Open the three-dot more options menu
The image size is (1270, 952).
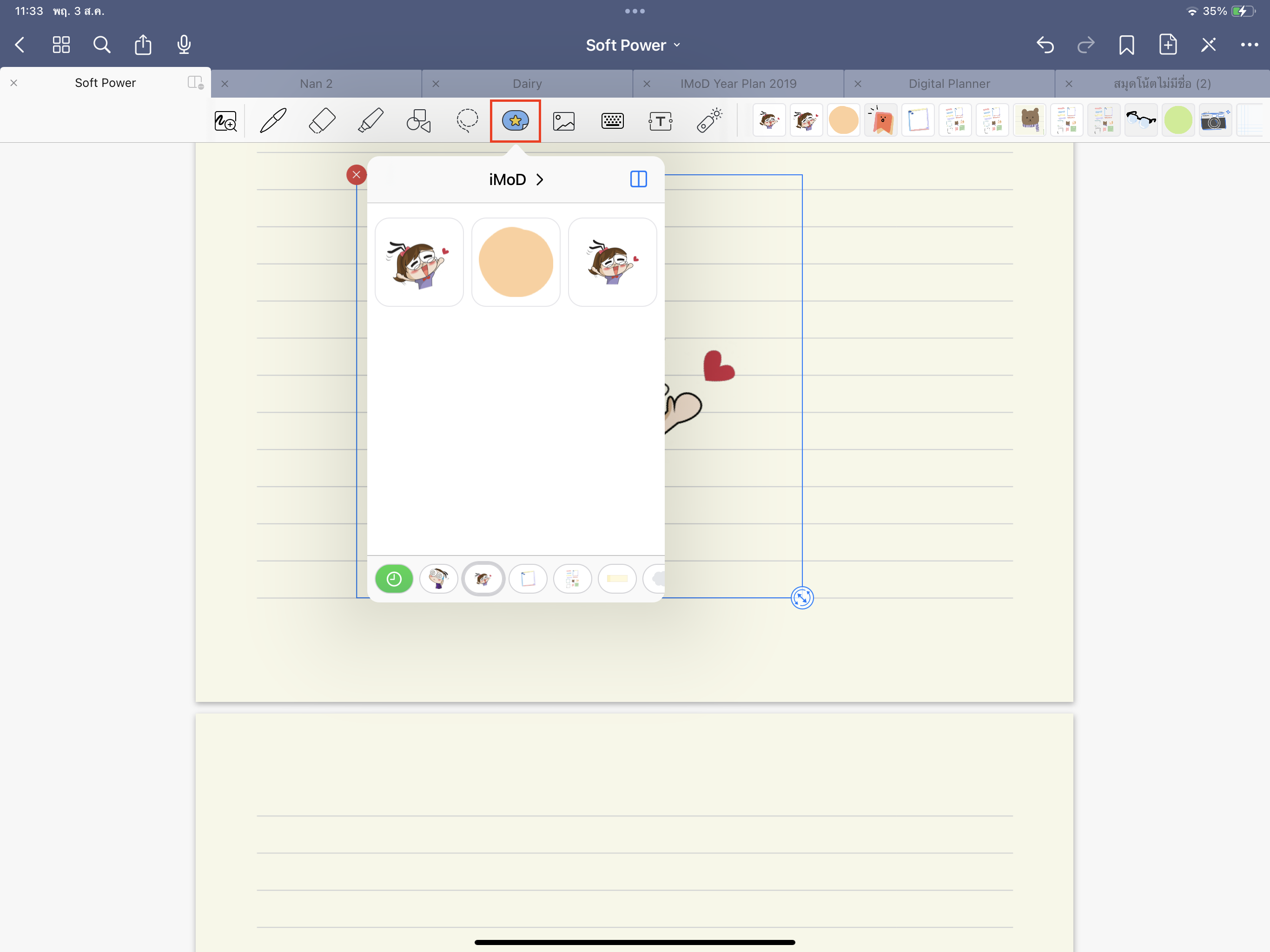pos(1249,45)
